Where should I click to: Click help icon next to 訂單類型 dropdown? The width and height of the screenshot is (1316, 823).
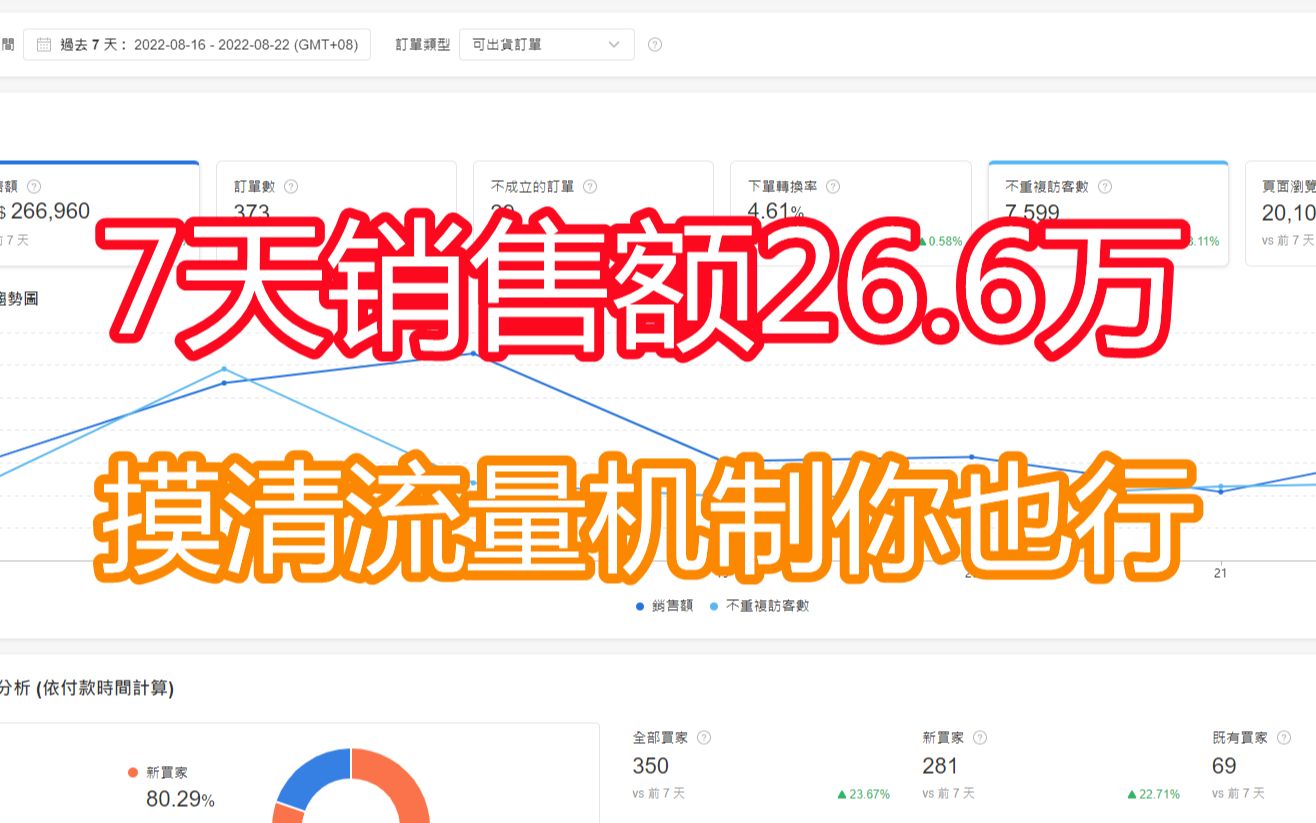pyautogui.click(x=655, y=45)
